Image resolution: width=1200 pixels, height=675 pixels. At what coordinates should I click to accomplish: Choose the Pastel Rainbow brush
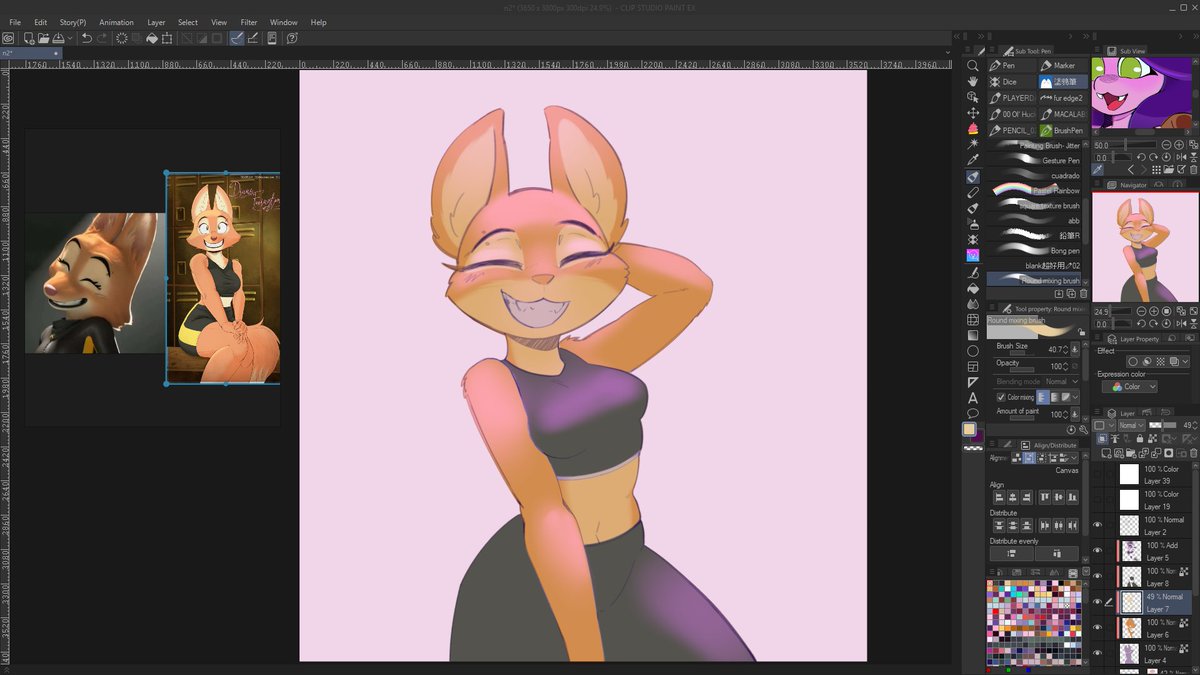1035,190
